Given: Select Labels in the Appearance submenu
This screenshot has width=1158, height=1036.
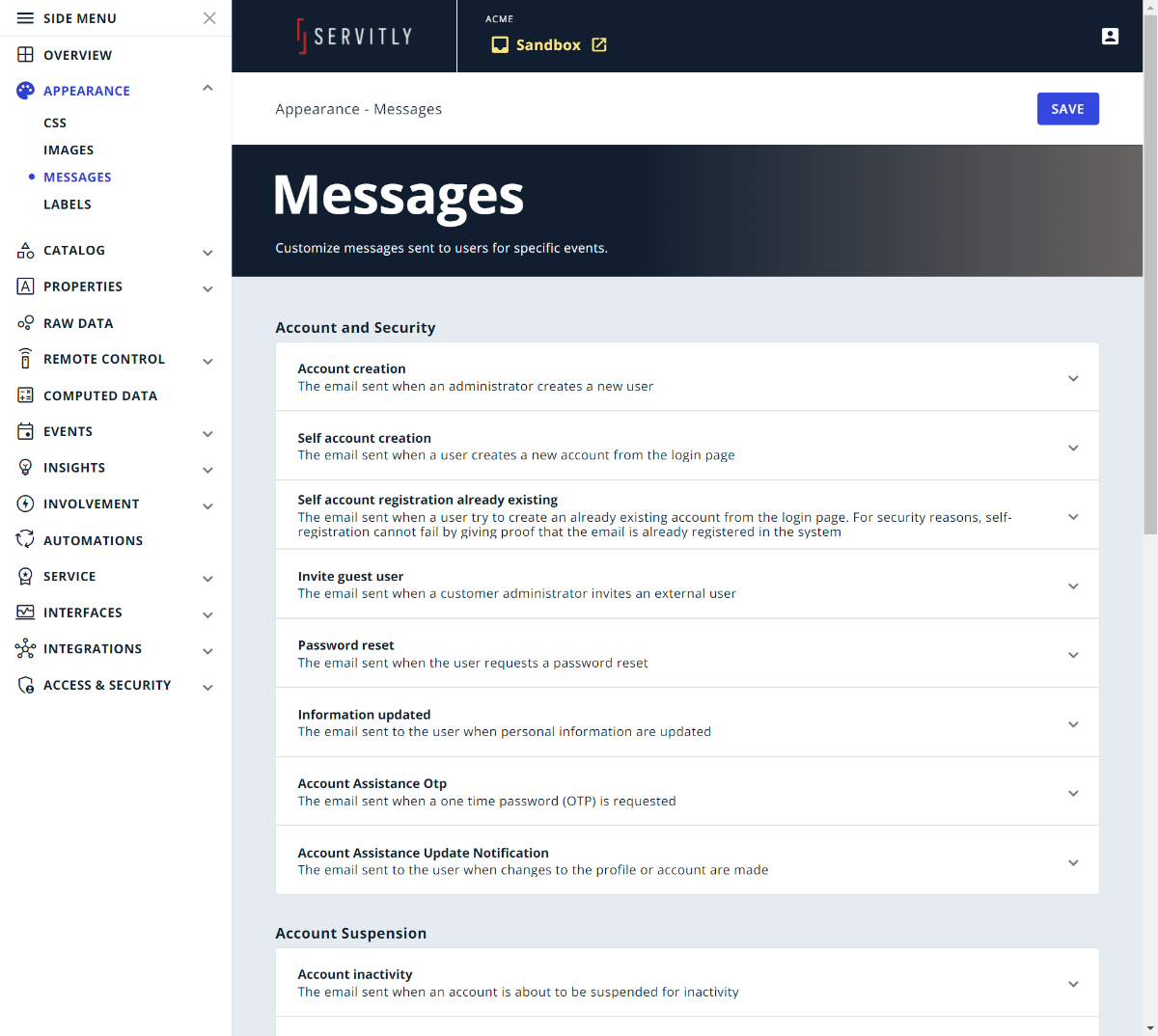Looking at the screenshot, I should pos(68,204).
